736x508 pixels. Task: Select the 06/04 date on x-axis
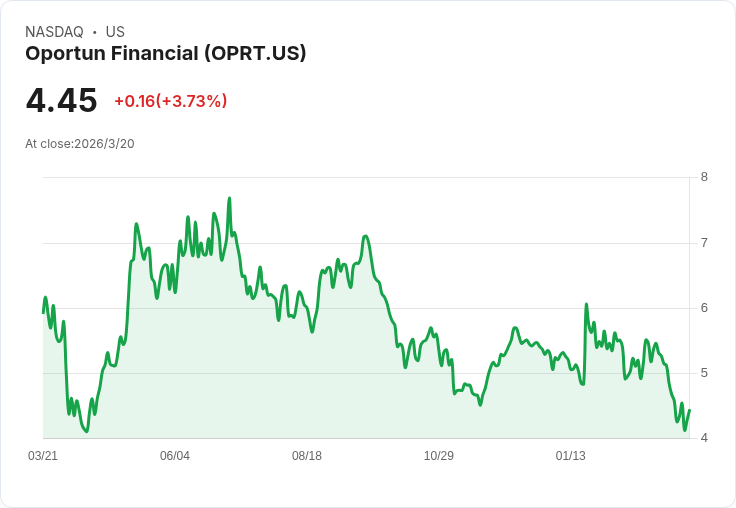coord(175,455)
